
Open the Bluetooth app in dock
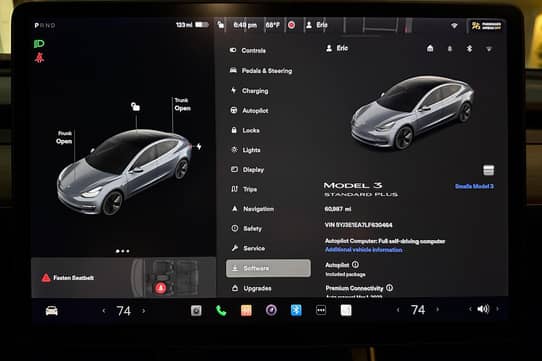click(x=296, y=310)
